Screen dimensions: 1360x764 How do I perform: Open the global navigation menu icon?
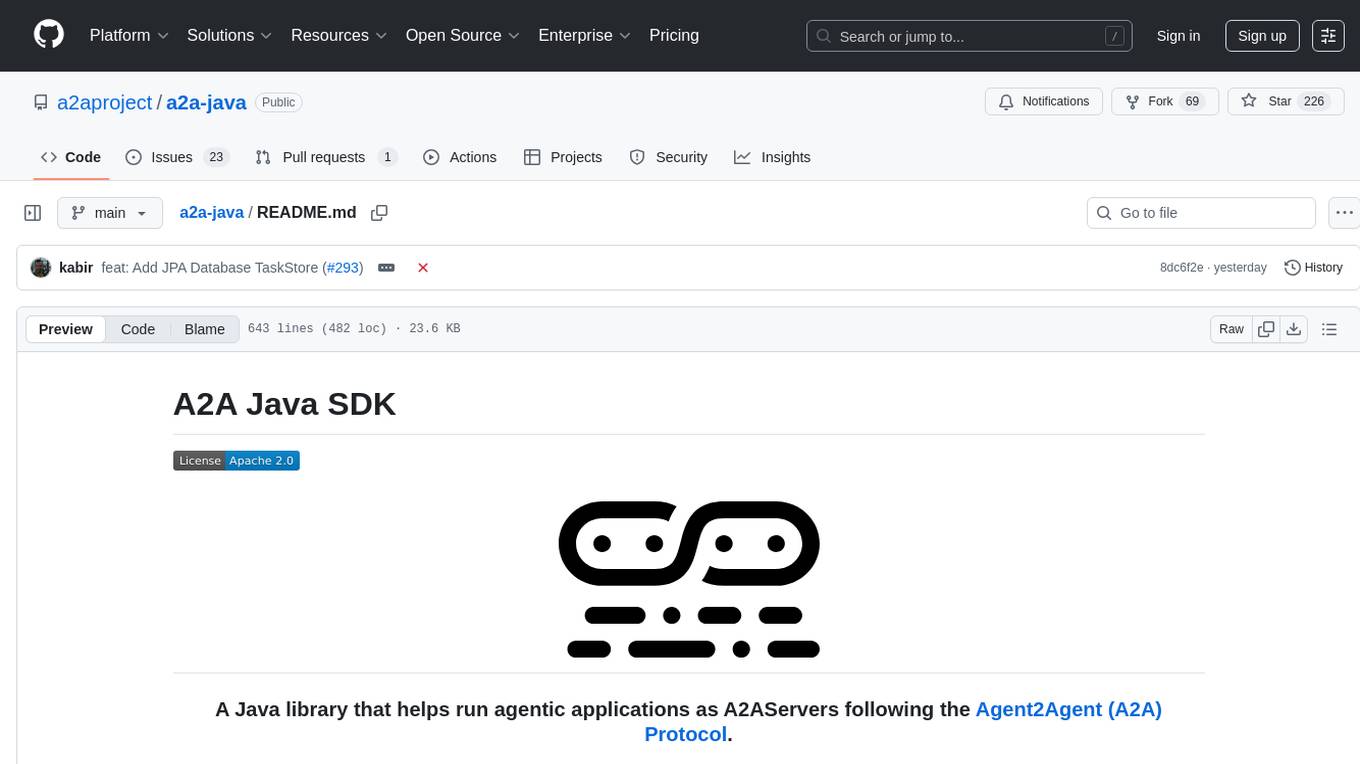click(1328, 36)
